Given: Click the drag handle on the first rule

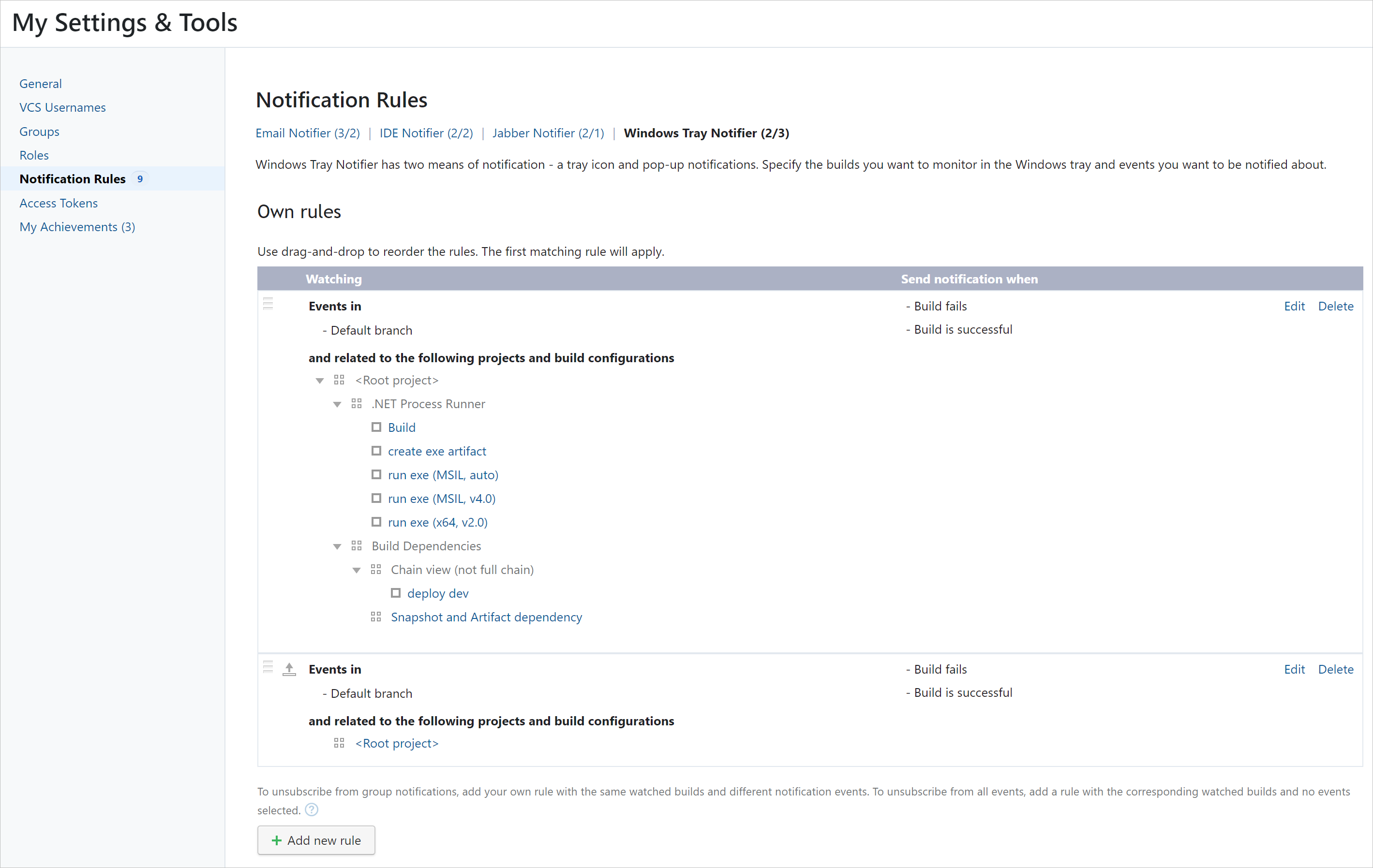Looking at the screenshot, I should [x=269, y=303].
